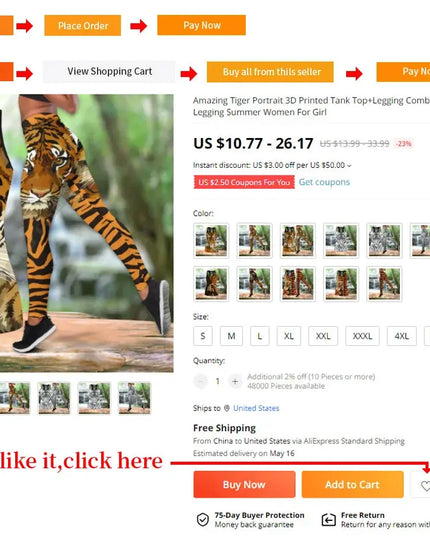Choose size 4XL

point(402,336)
